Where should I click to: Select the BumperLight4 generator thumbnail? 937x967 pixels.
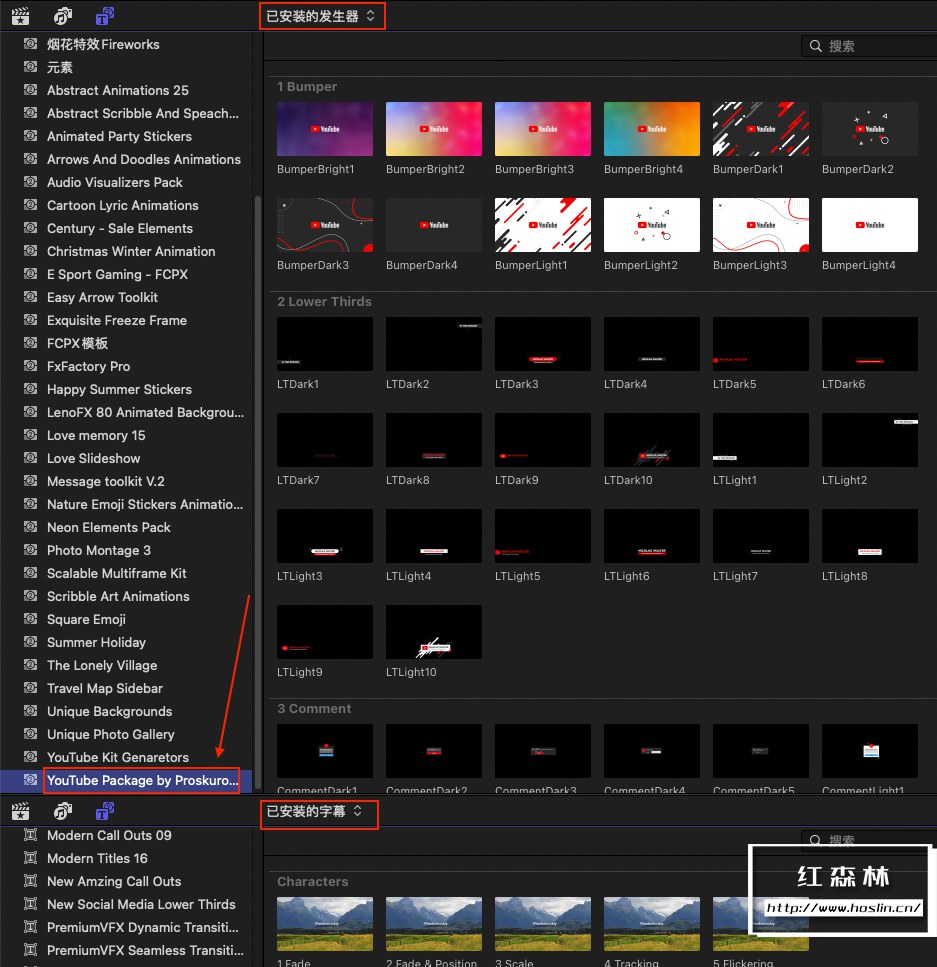coord(870,225)
